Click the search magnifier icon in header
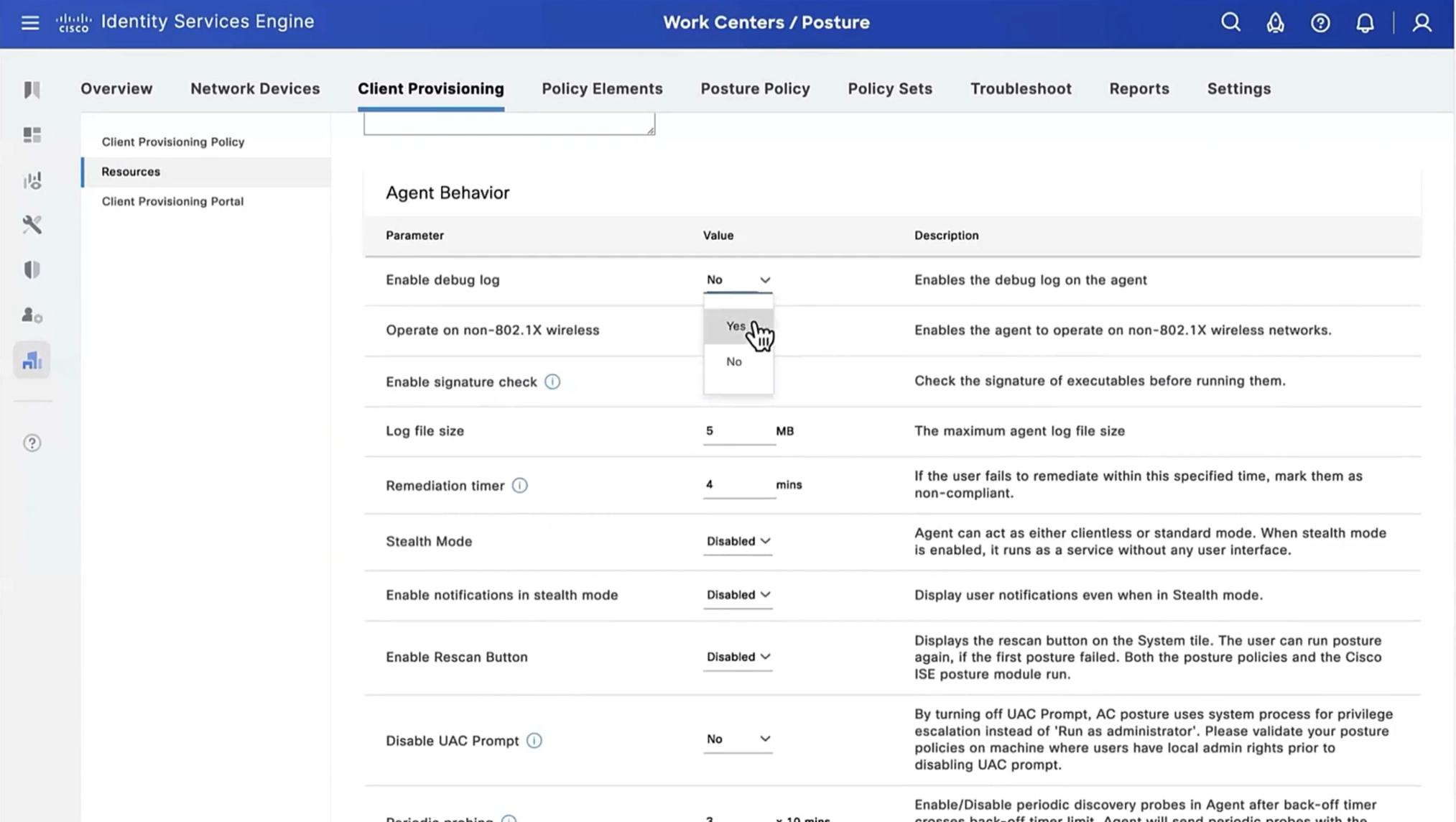Screen dimensions: 1456x822 tap(1230, 23)
